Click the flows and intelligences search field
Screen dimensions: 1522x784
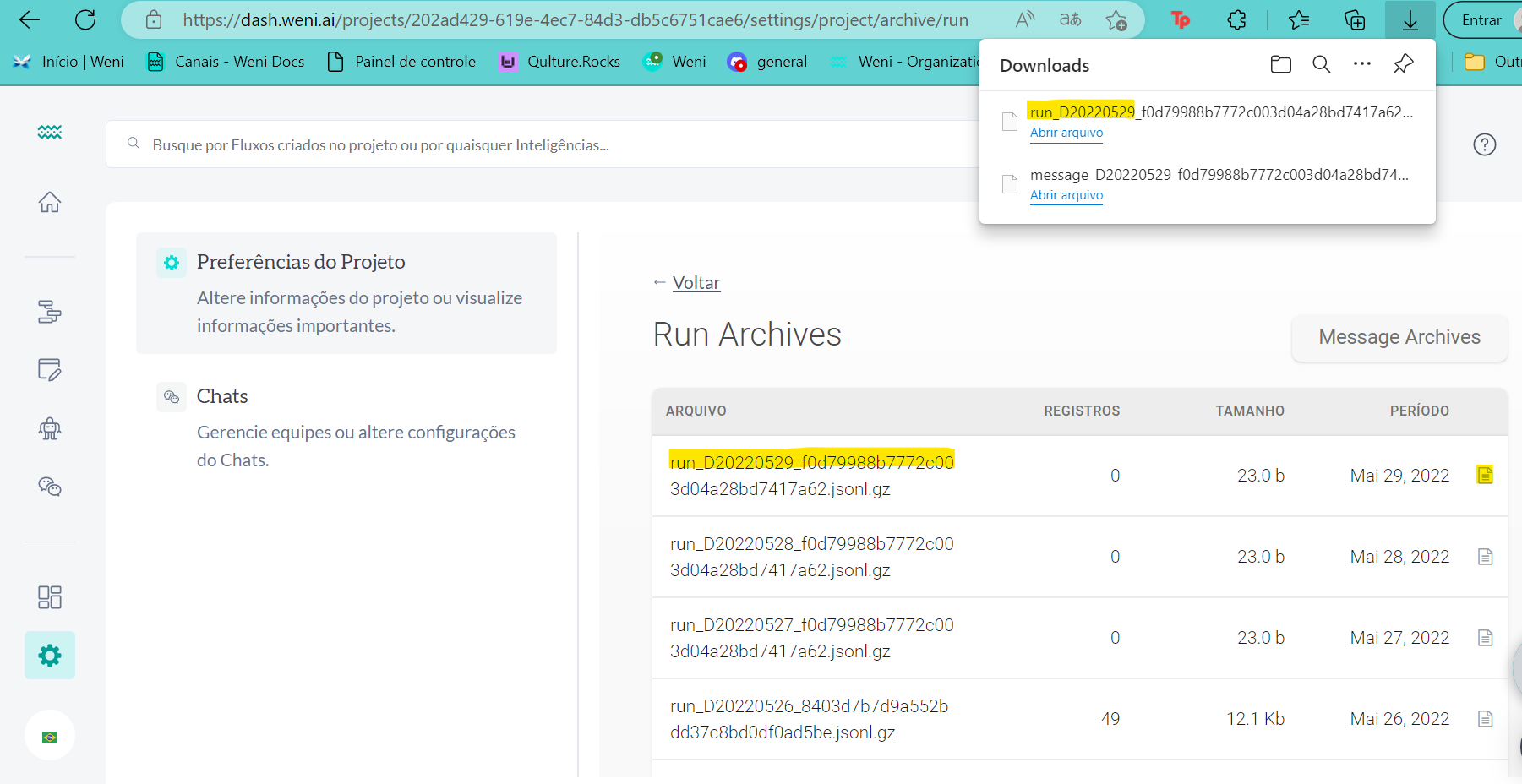click(x=541, y=145)
